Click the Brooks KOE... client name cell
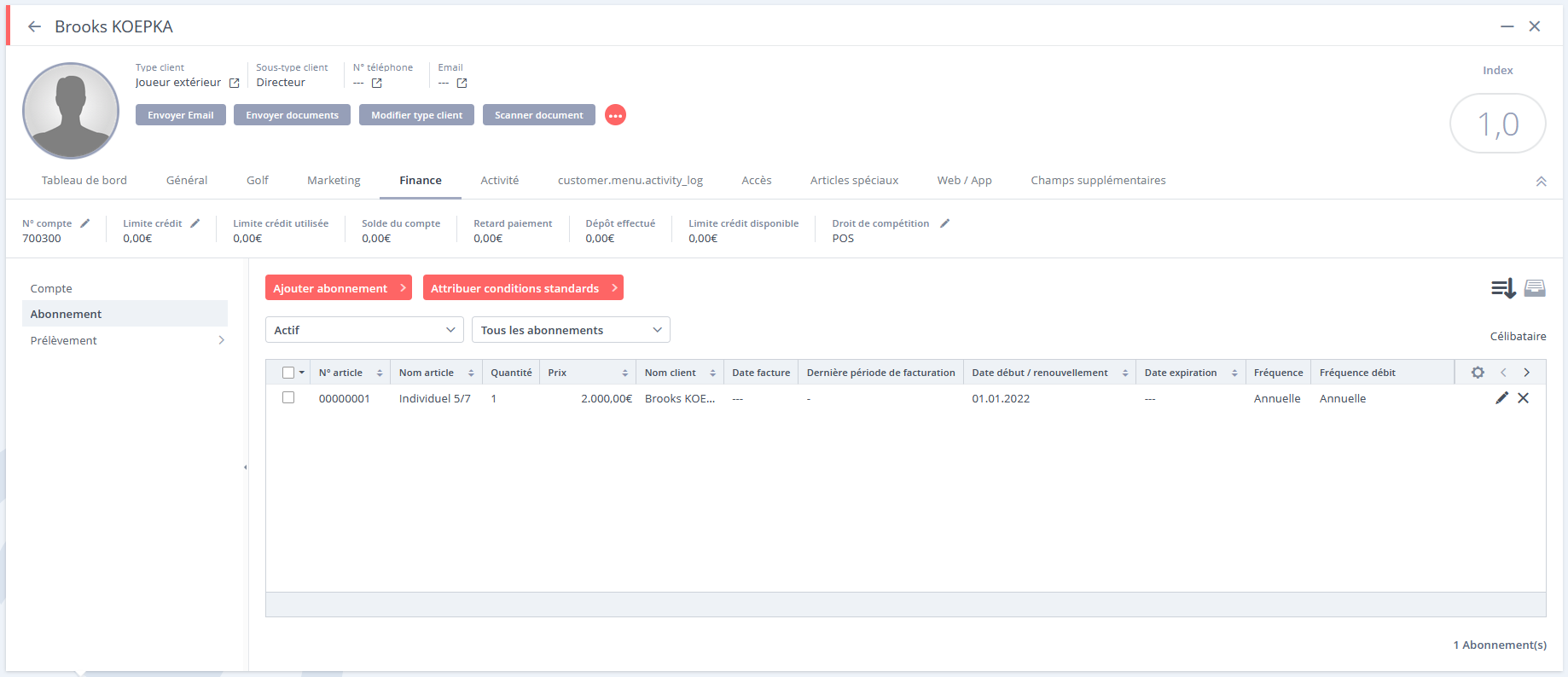This screenshot has height=677, width=1568. pyautogui.click(x=680, y=398)
